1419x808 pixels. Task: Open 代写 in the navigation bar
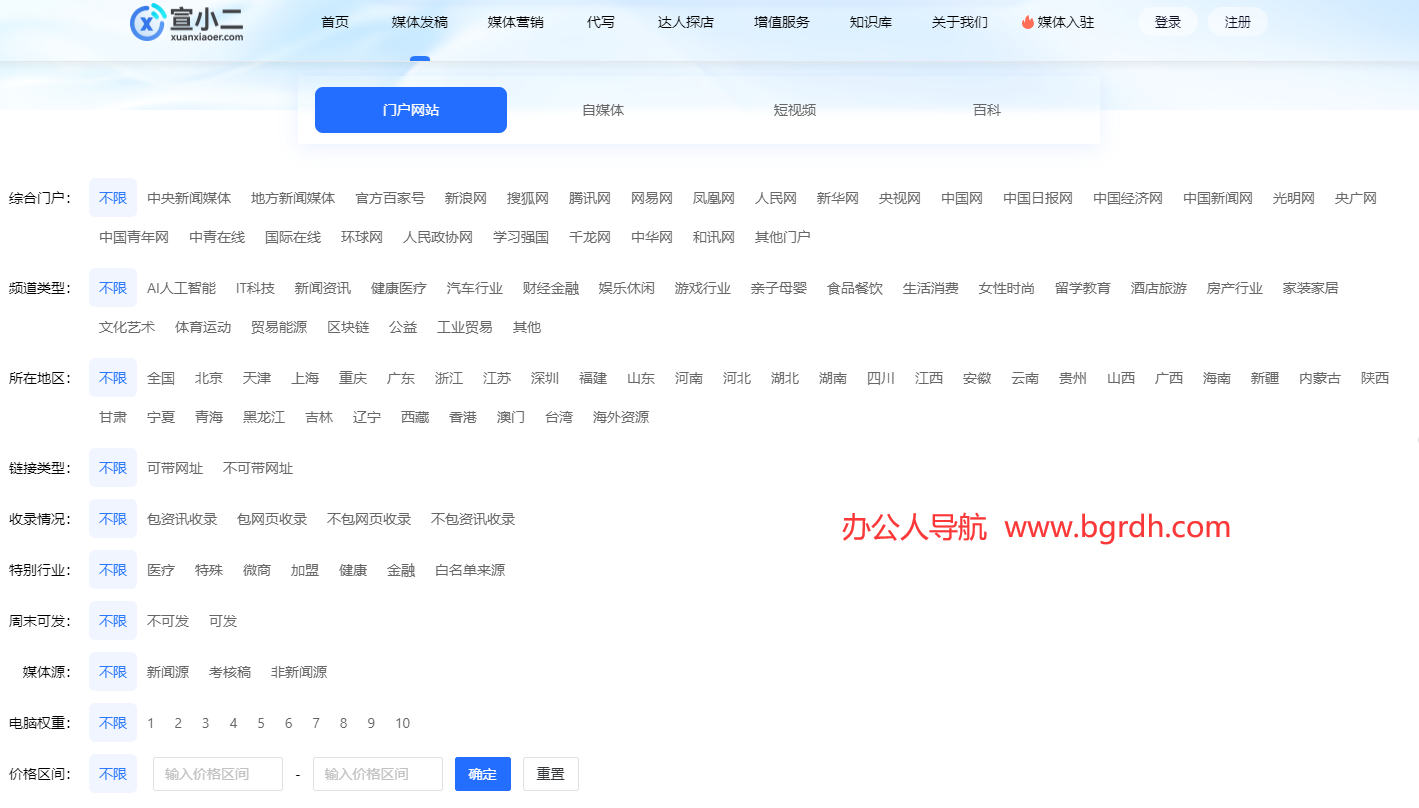pyautogui.click(x=601, y=22)
